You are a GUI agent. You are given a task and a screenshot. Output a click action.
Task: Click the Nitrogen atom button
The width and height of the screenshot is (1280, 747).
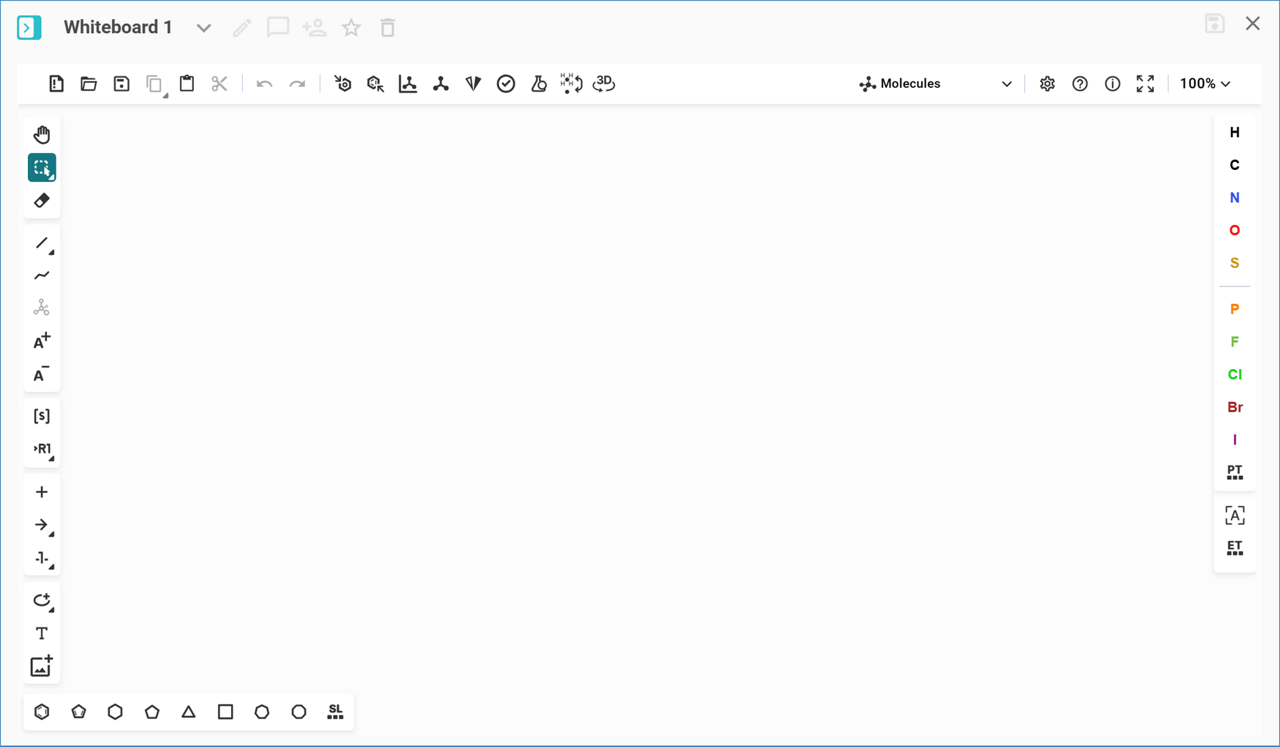coord(1234,198)
